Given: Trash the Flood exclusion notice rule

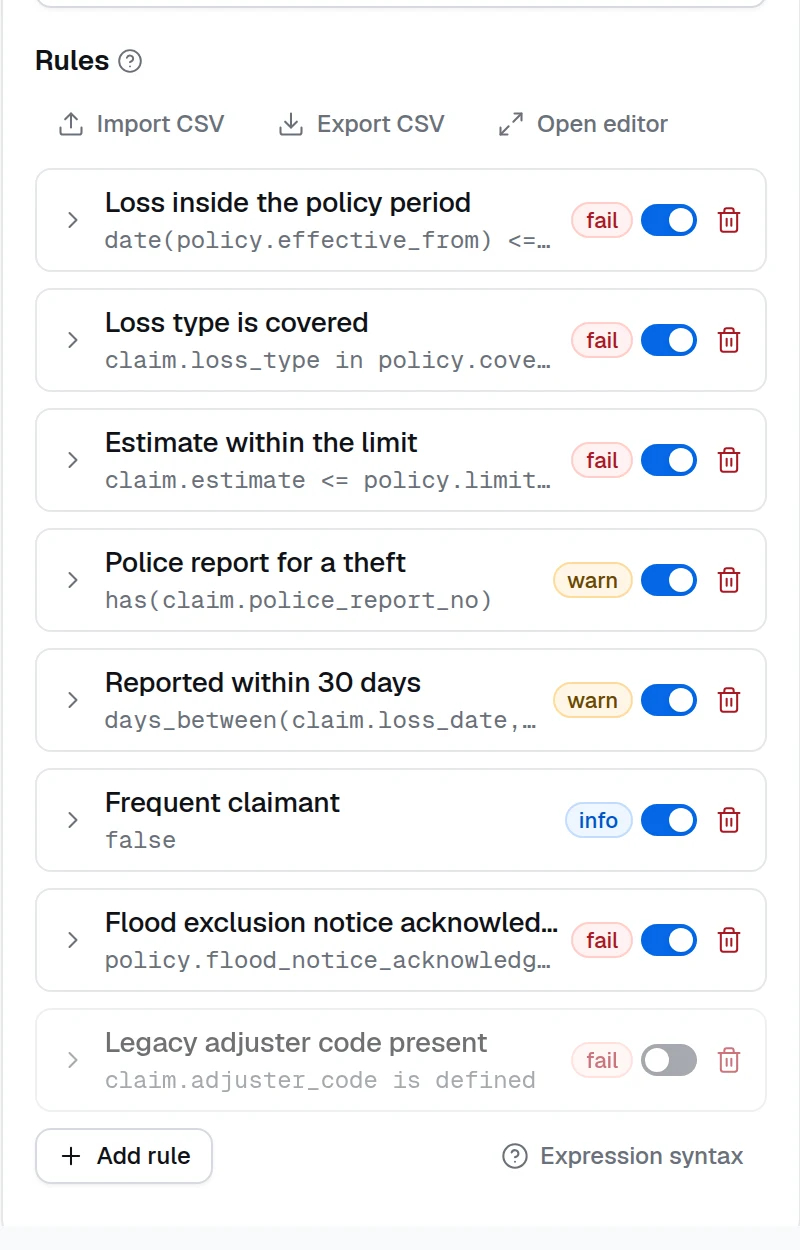Looking at the screenshot, I should tap(729, 940).
